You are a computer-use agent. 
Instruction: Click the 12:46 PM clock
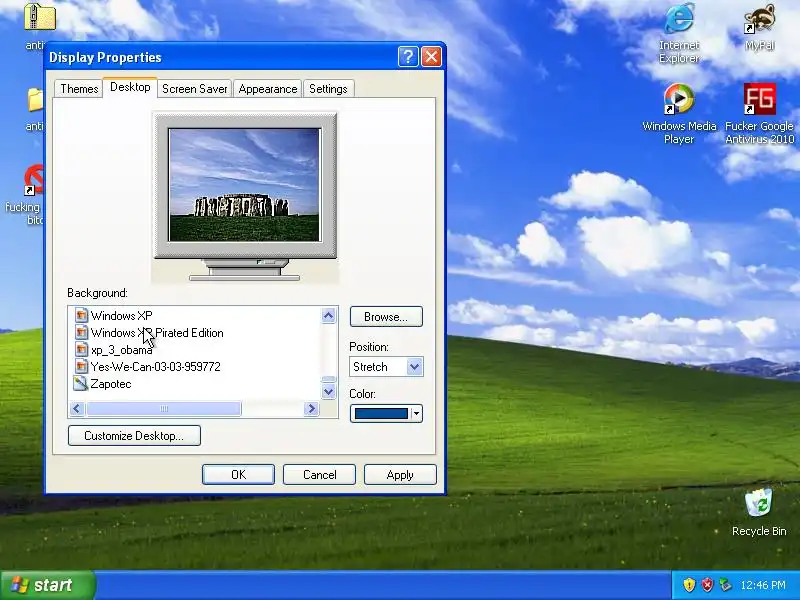point(763,585)
